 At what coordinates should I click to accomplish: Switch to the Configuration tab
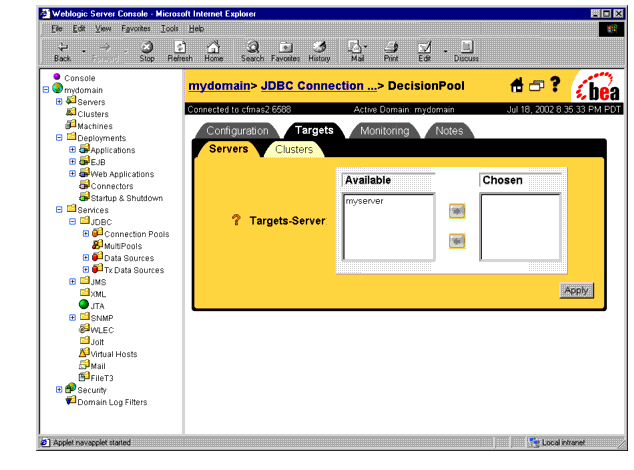click(237, 131)
